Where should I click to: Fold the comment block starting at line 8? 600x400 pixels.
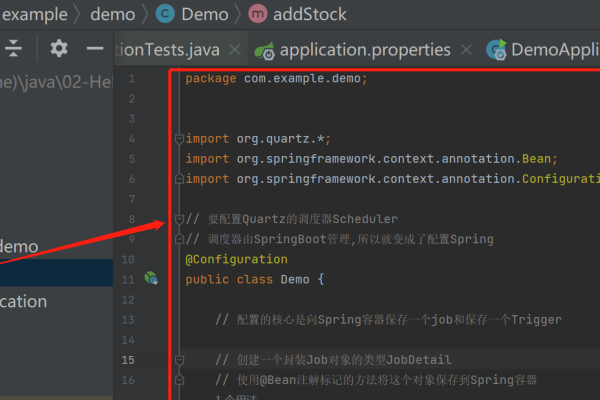[178, 219]
